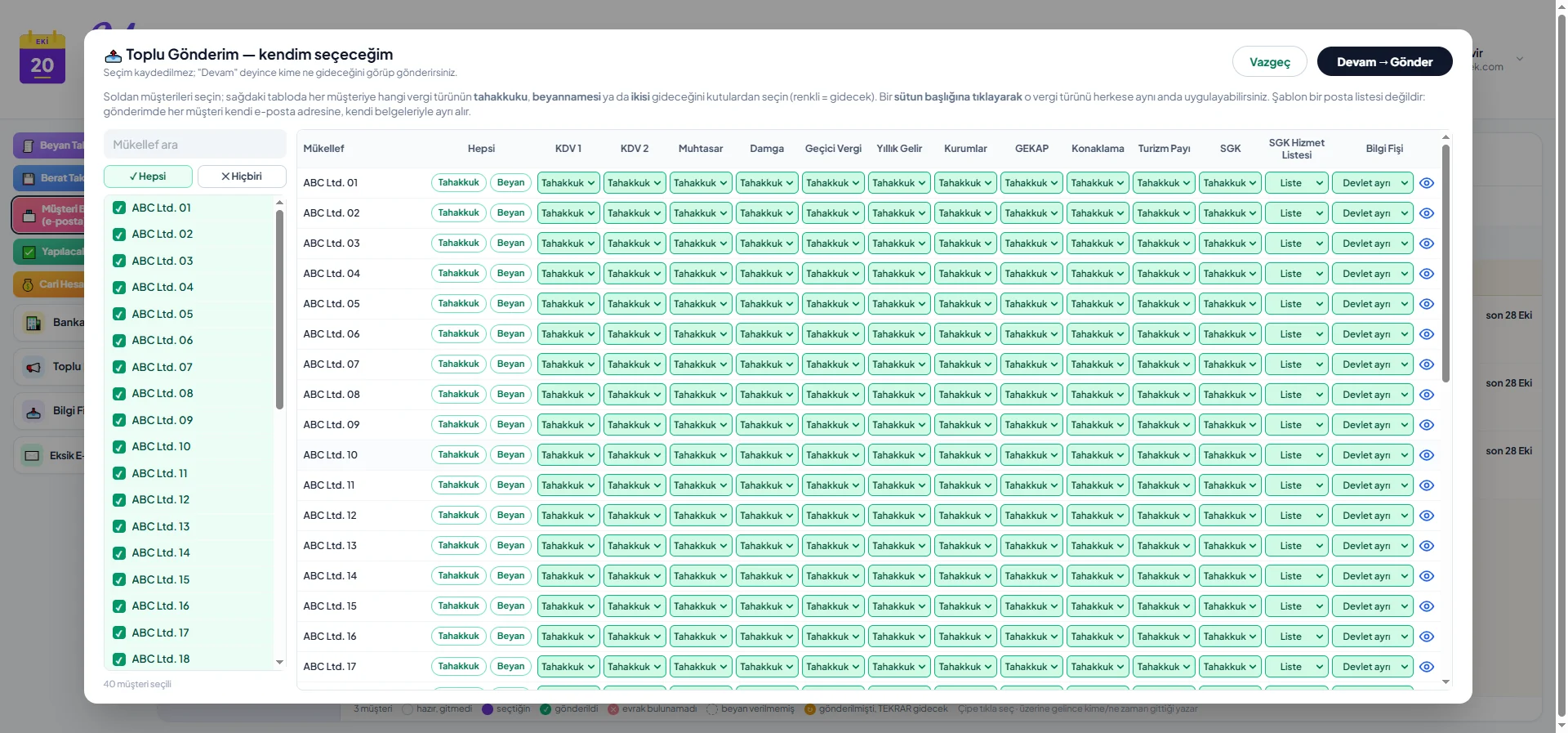Select all customers with Hepsi button

148,177
